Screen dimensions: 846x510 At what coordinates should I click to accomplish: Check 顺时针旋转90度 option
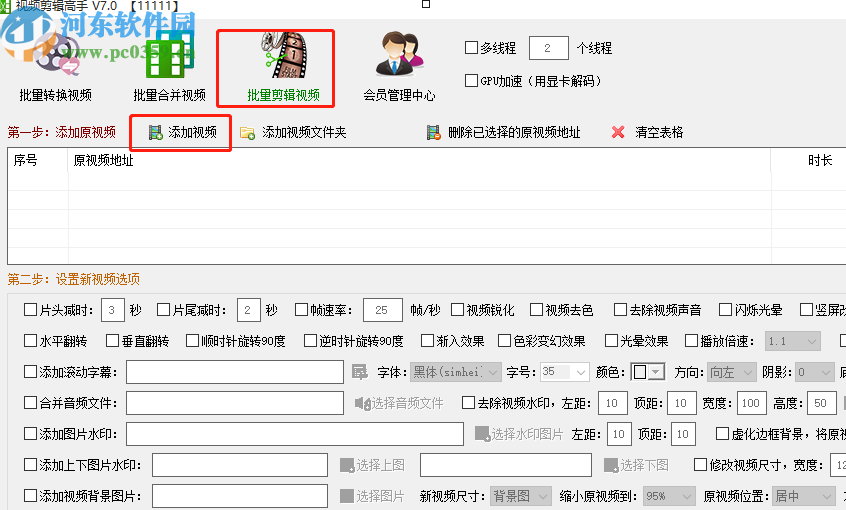(192, 341)
